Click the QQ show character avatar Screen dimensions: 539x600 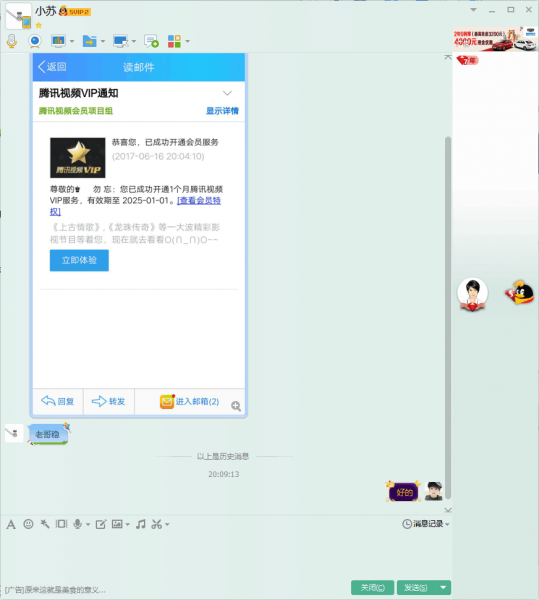click(473, 294)
